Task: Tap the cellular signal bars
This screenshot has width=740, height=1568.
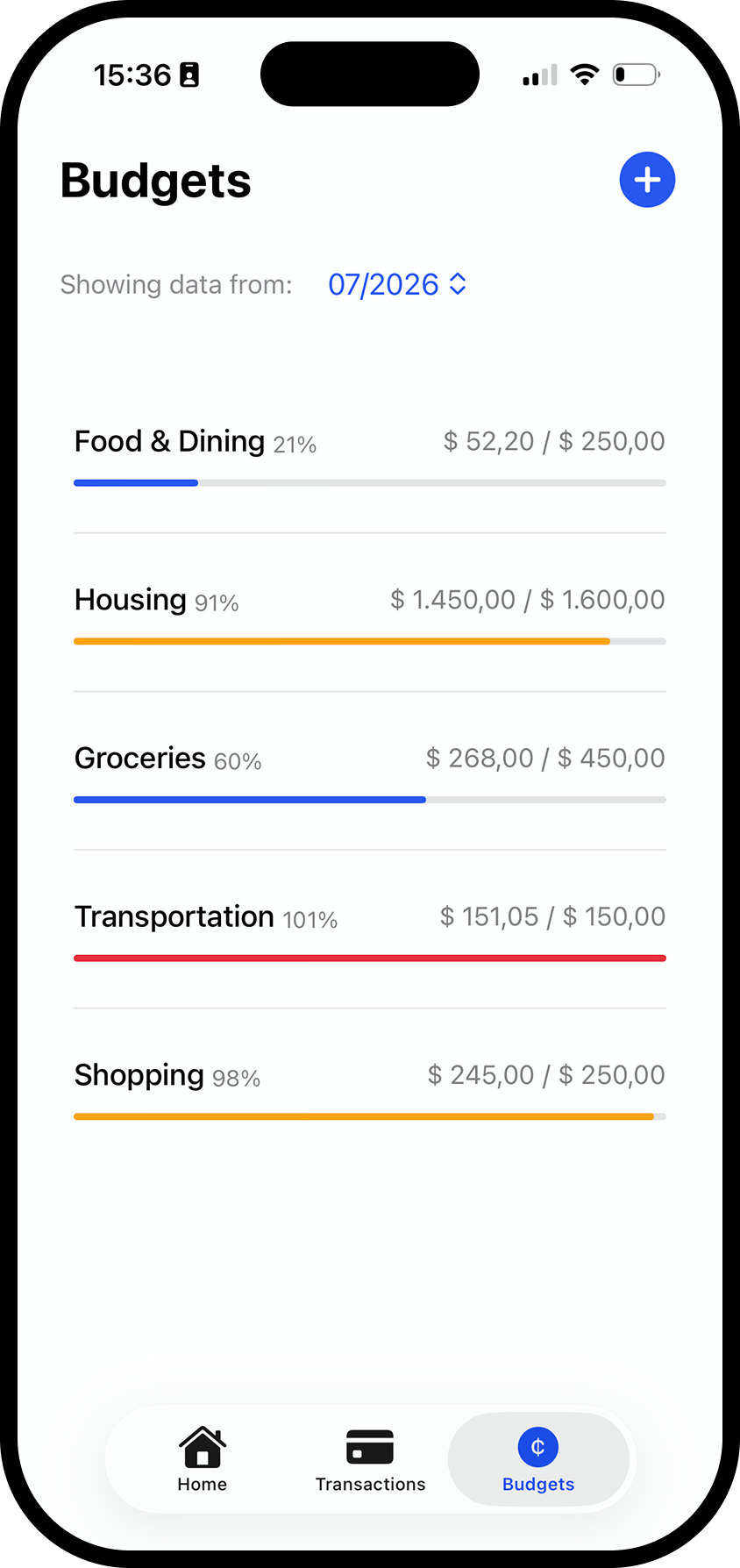Action: [x=540, y=75]
